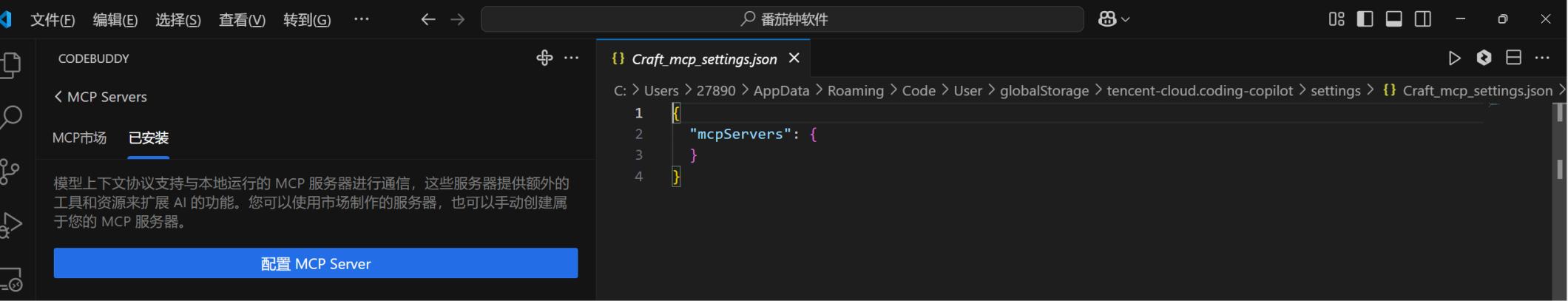Go back via the MCP Servers link
Image resolution: width=1568 pixels, height=301 pixels.
(101, 97)
